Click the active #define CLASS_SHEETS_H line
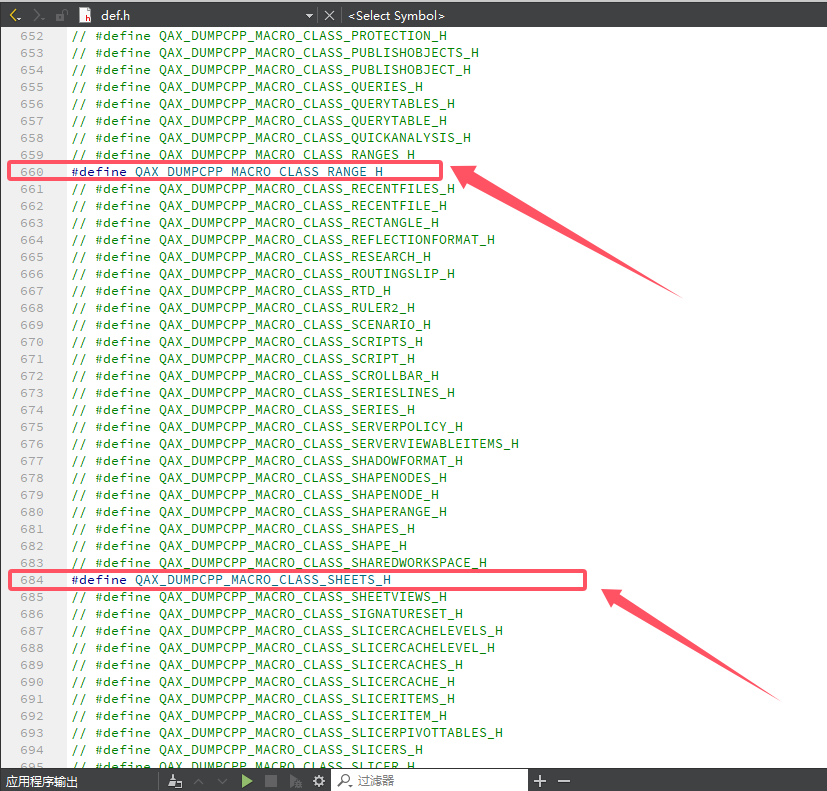Screen dimensions: 827x791 tap(231, 580)
